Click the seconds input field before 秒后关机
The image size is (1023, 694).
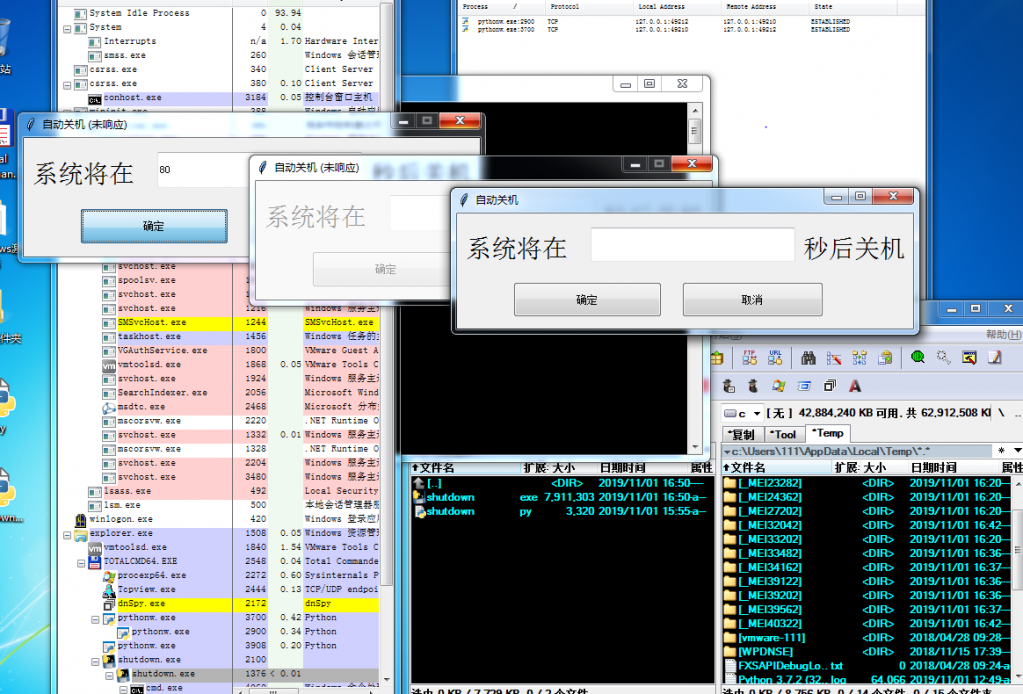(691, 246)
